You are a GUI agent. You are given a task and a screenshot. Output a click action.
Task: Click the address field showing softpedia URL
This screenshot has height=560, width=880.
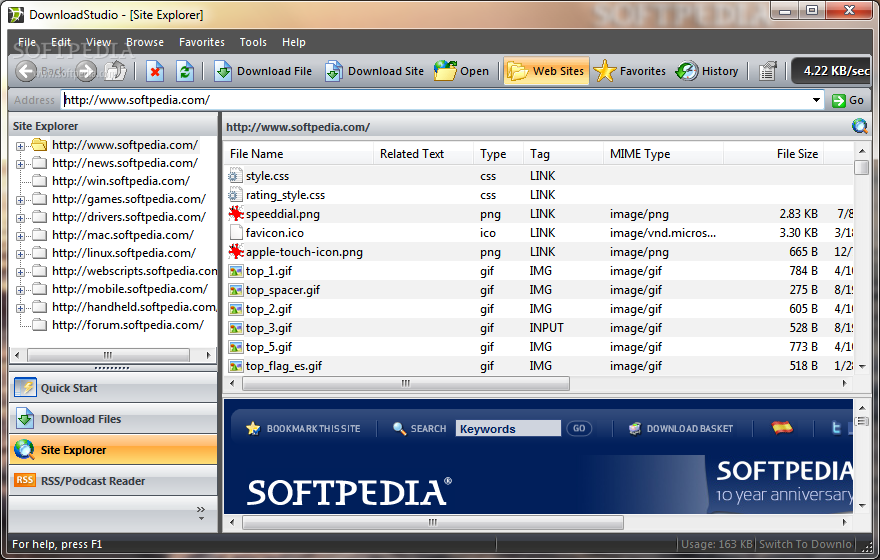coord(436,100)
